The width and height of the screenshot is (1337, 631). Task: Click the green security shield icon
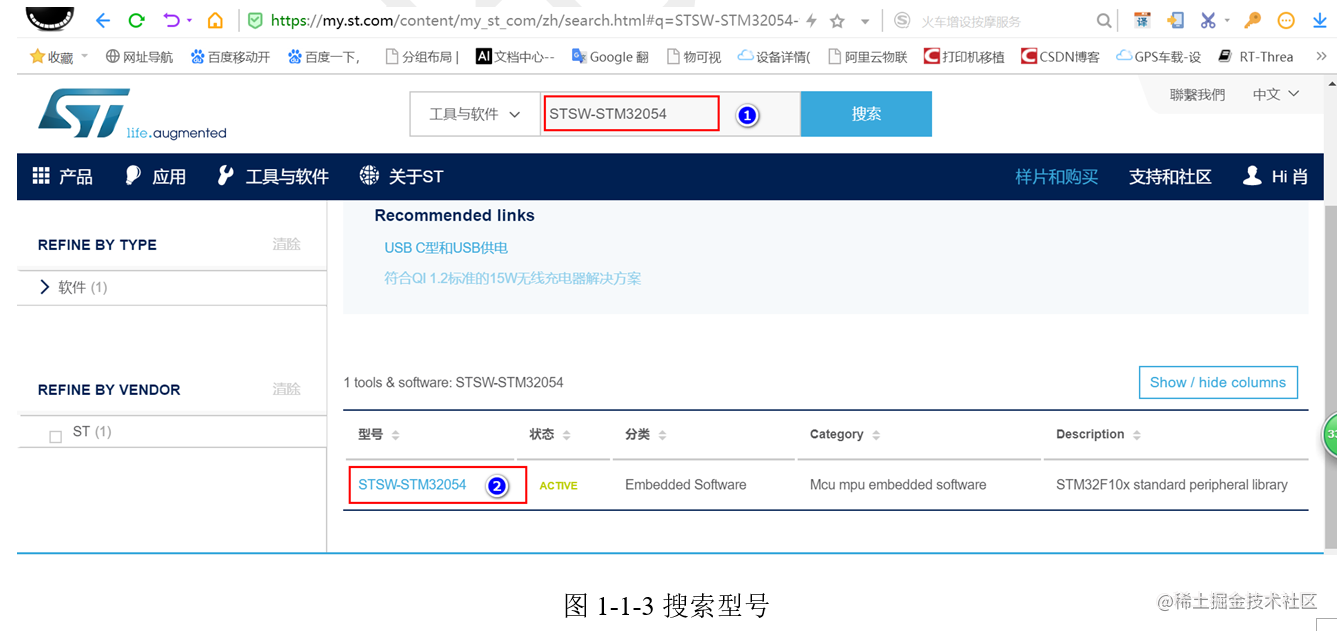(255, 20)
